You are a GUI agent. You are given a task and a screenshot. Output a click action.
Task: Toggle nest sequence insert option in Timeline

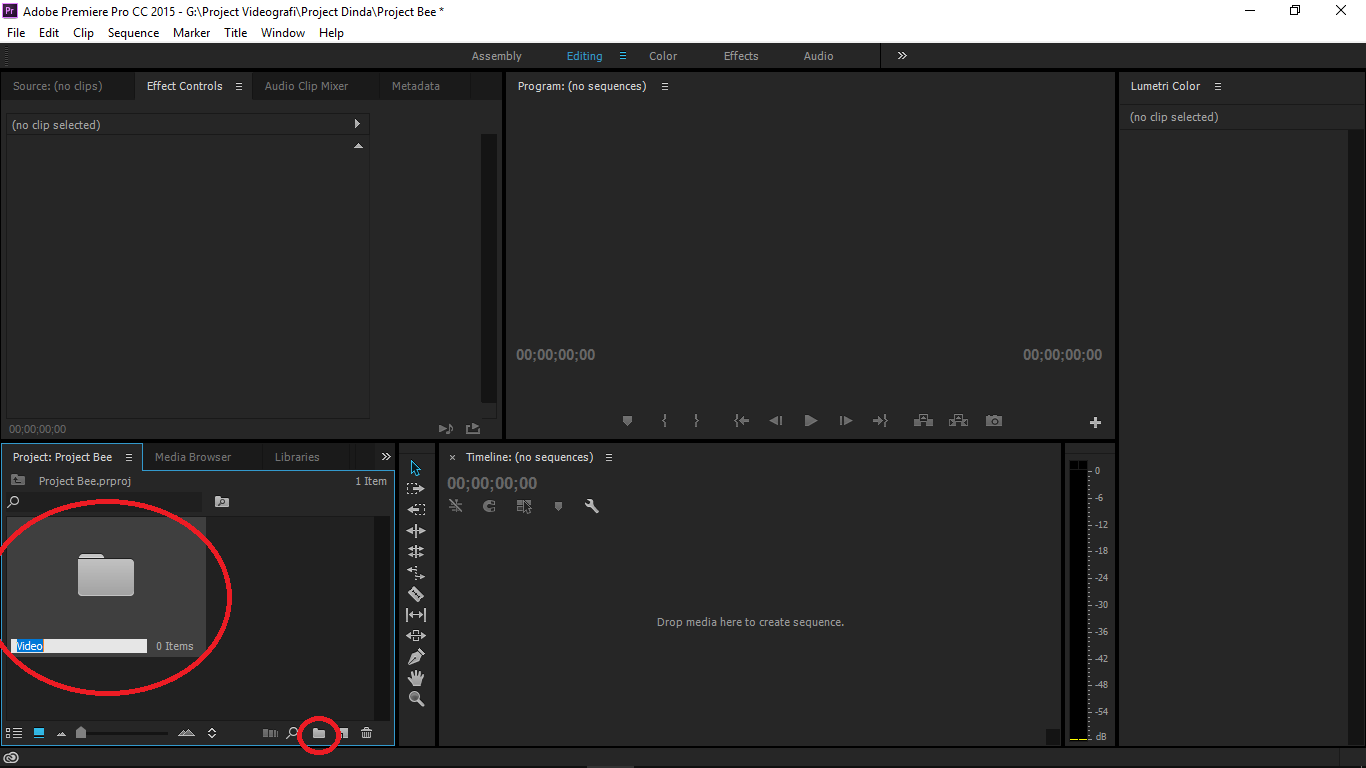coord(456,507)
